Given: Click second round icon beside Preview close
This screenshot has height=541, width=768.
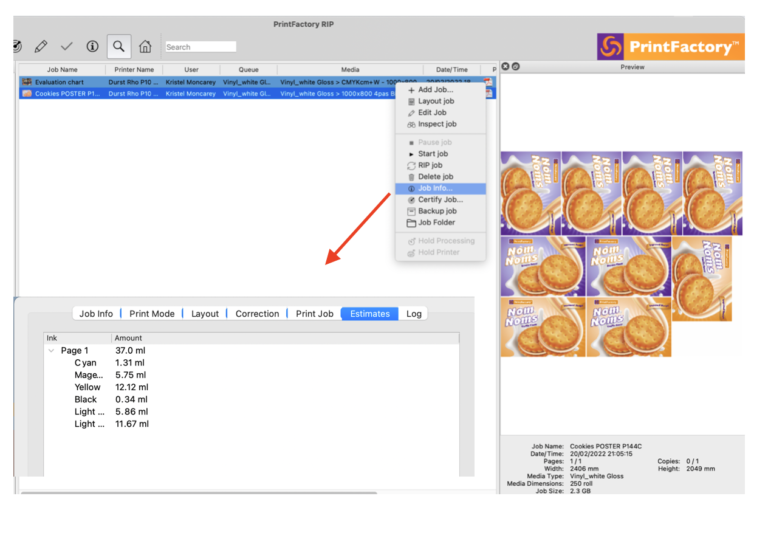Looking at the screenshot, I should (516, 67).
